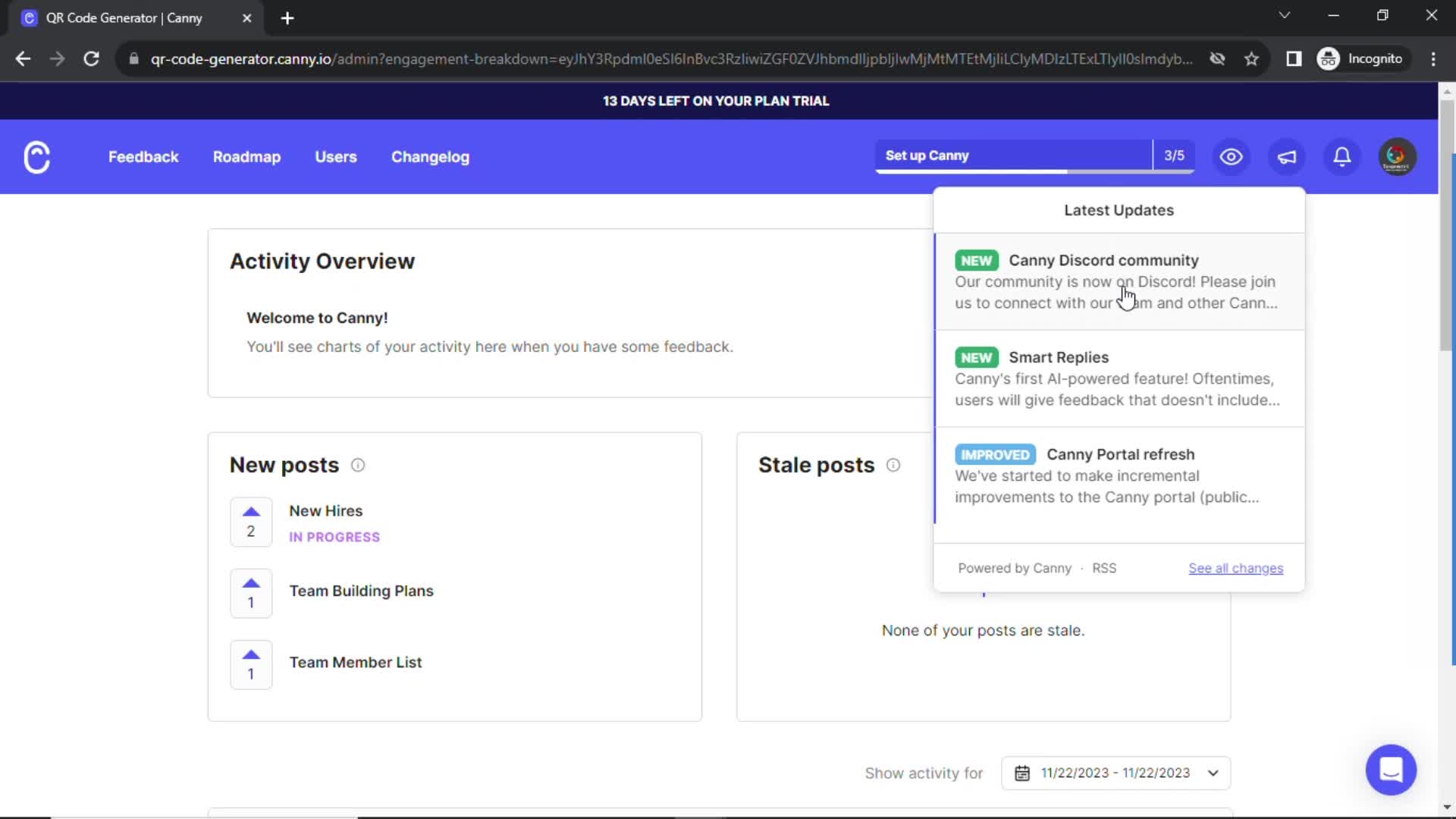
Task: Click the notification bell icon
Action: (1342, 157)
